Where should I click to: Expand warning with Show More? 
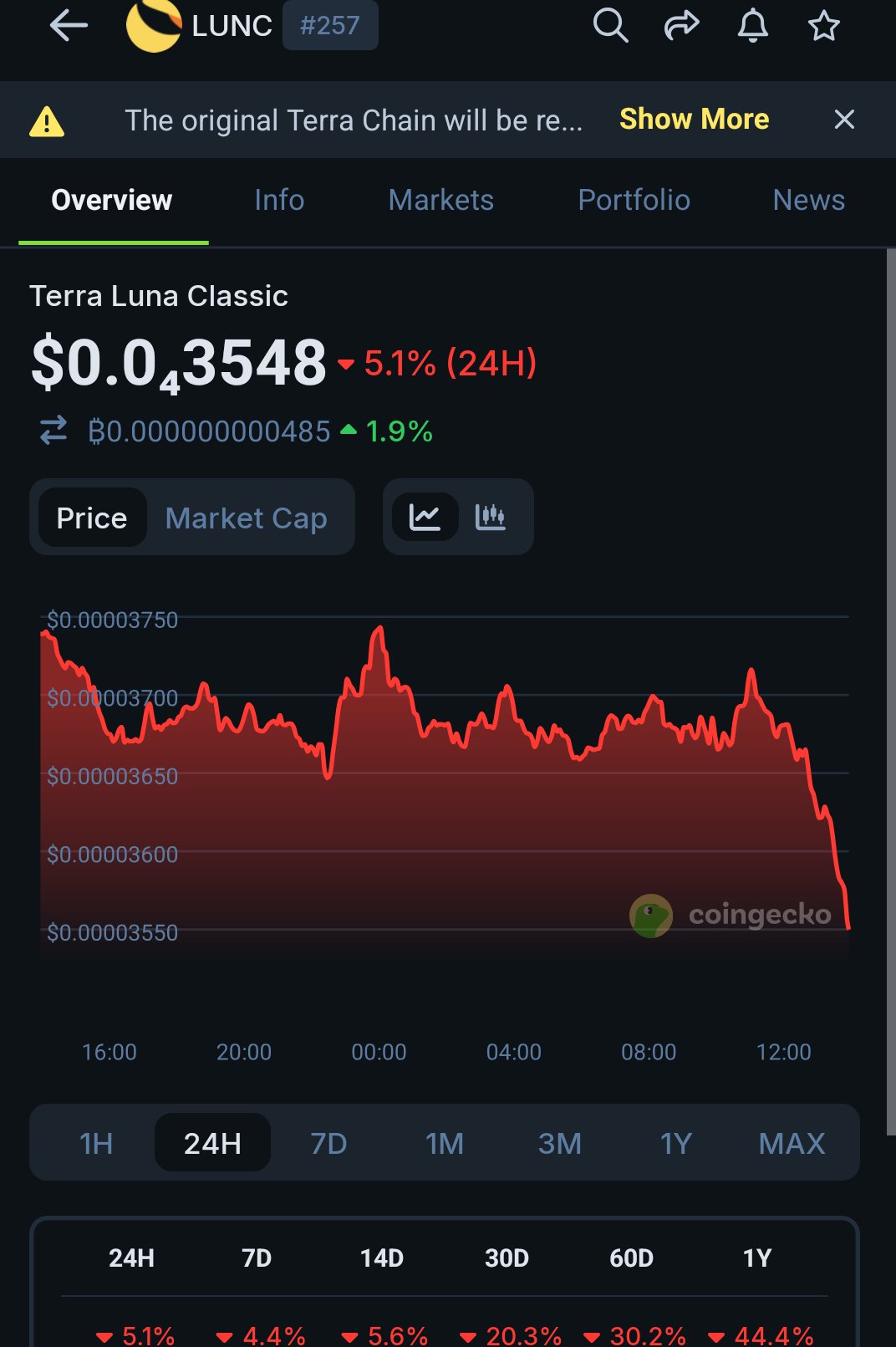pyautogui.click(x=694, y=120)
